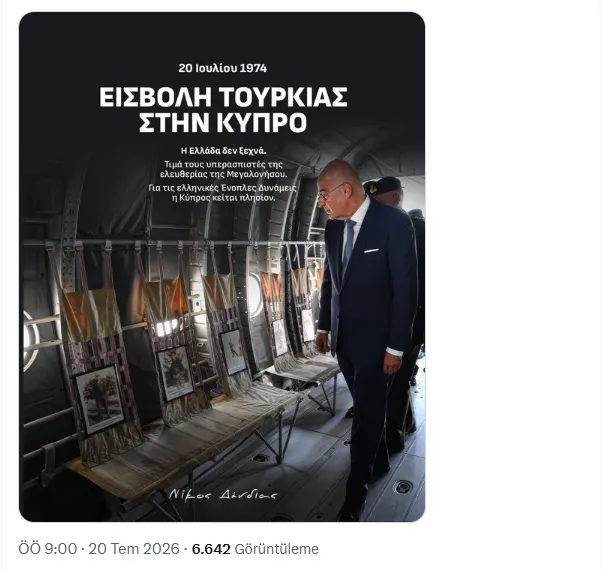This screenshot has height=571, width=603.
Task: Click the third framed photo from left
Action: [234, 352]
